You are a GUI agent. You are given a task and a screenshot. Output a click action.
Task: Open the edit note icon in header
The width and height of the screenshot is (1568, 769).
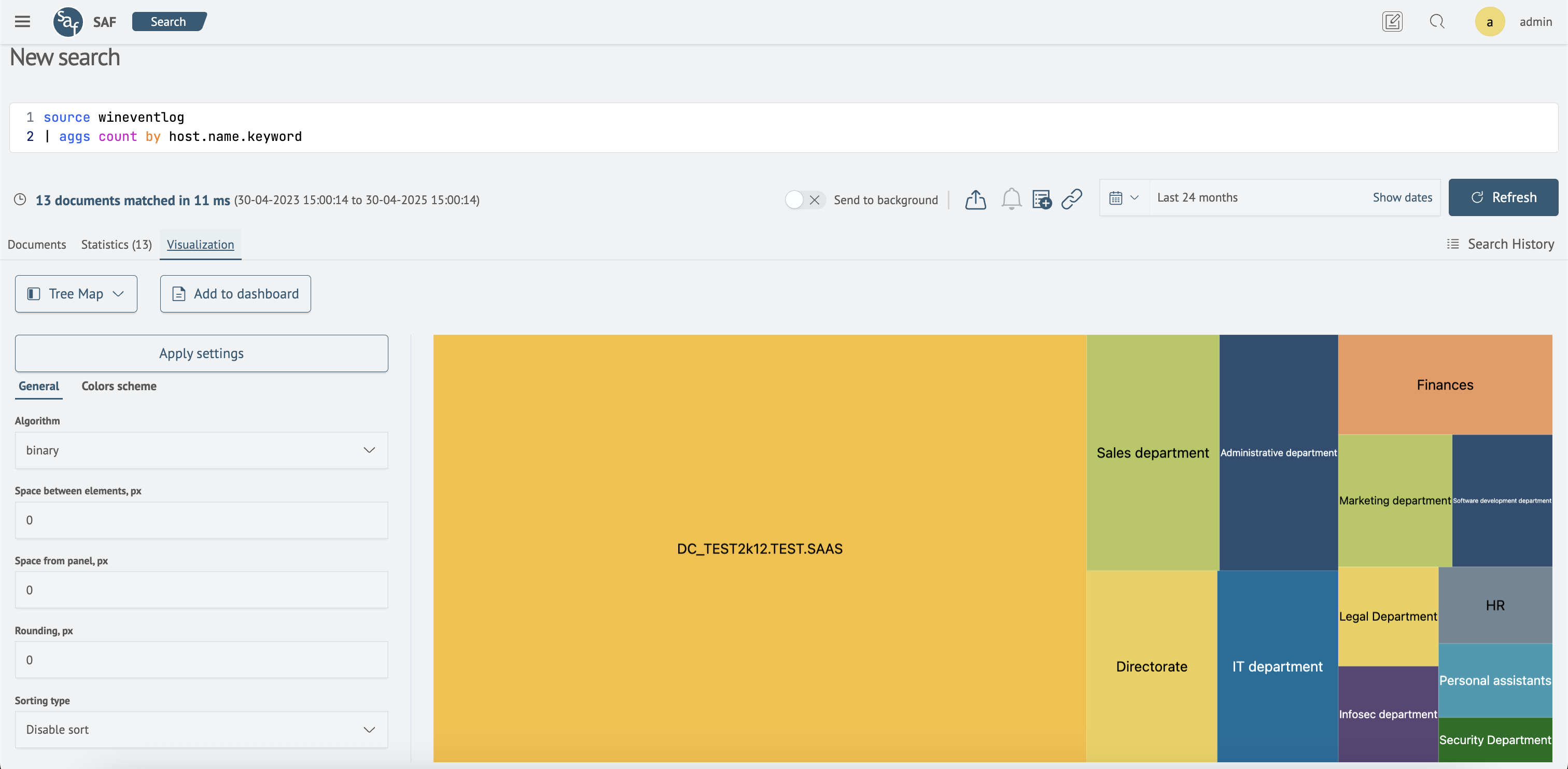[x=1392, y=22]
